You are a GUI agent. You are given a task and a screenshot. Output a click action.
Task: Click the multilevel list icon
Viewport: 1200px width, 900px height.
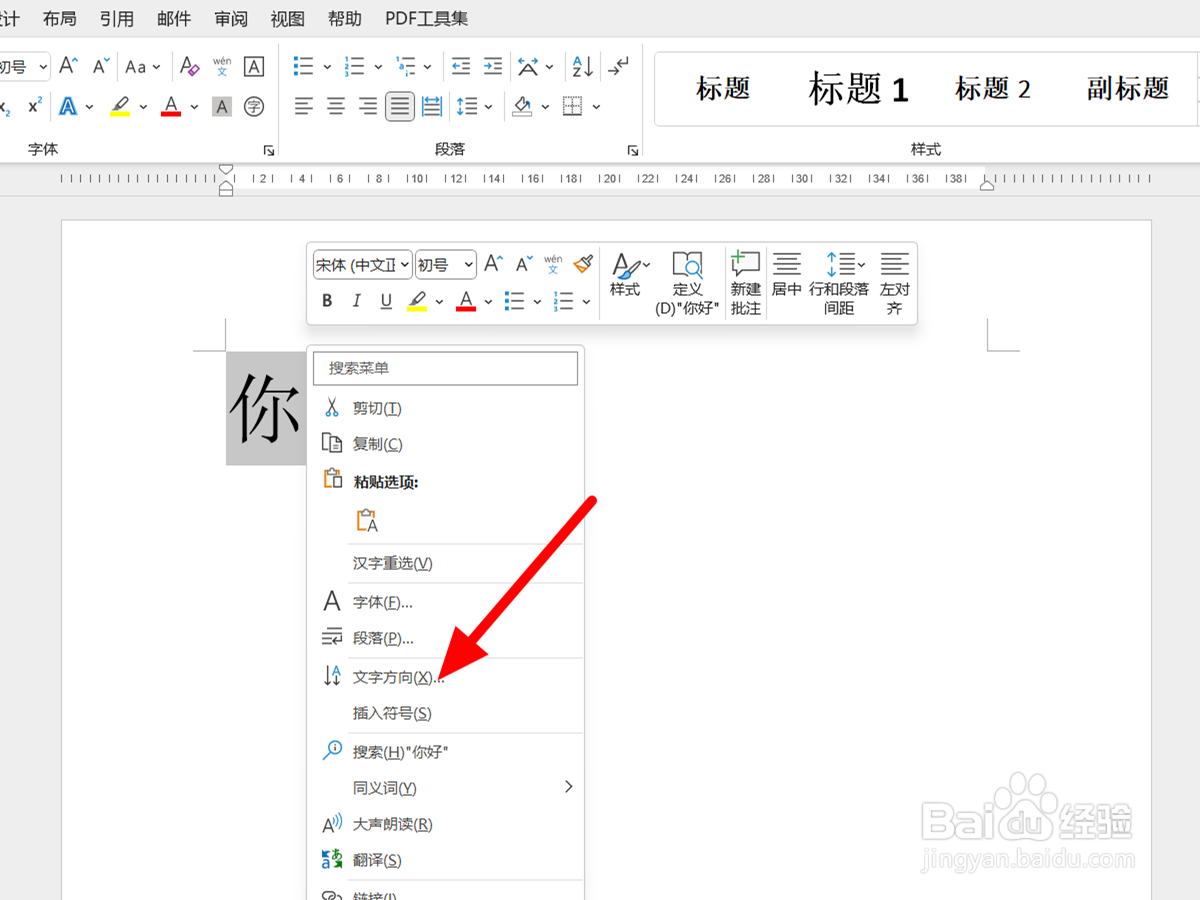(405, 66)
